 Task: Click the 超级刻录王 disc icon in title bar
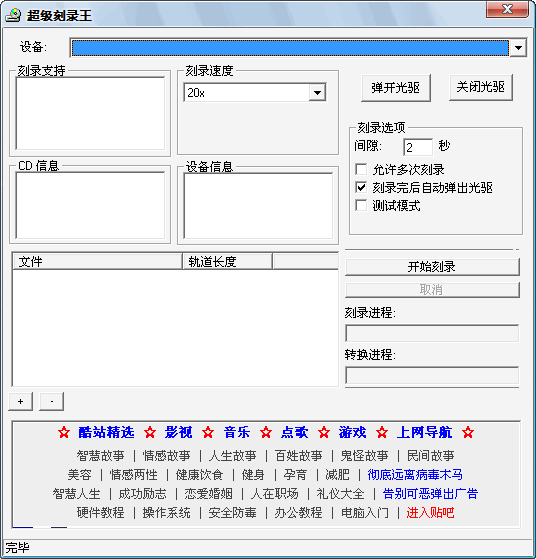[x=13, y=15]
